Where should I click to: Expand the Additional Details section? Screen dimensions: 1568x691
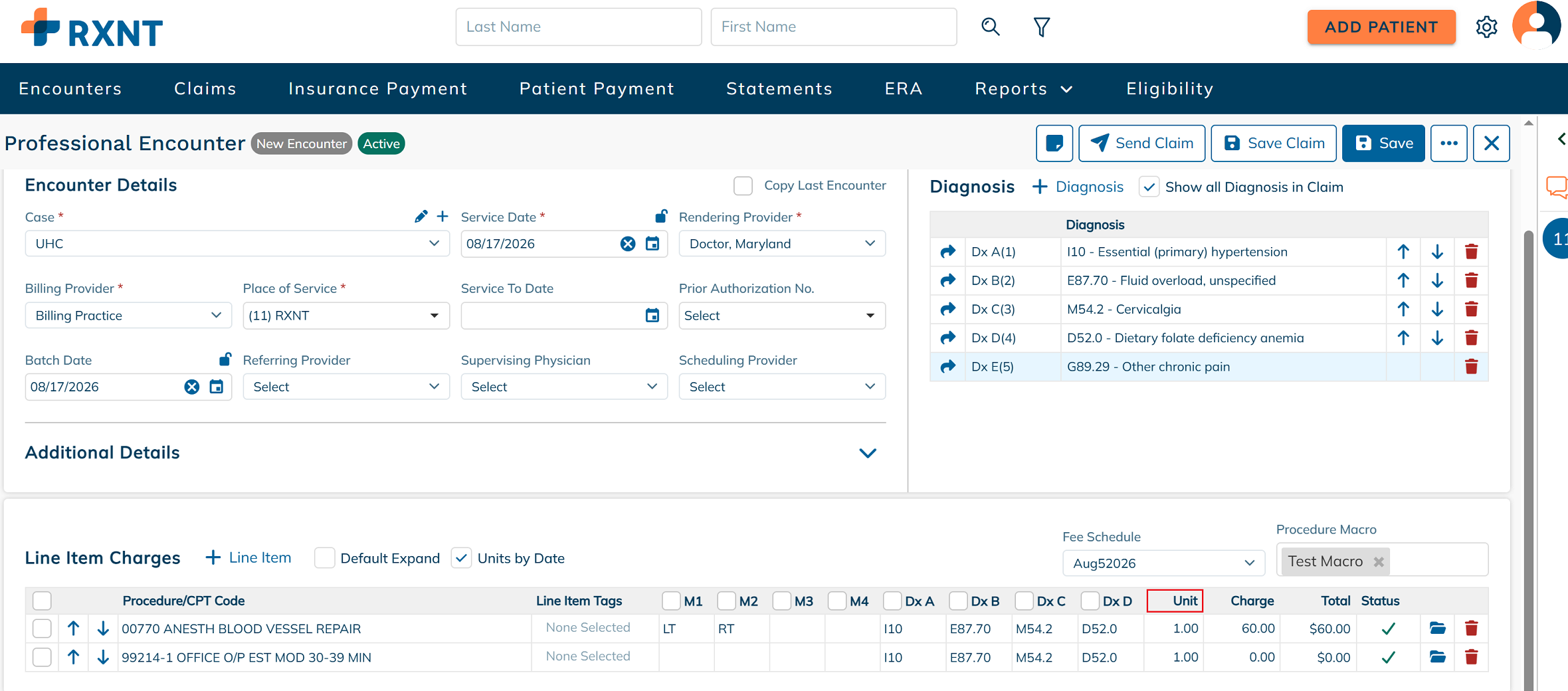click(x=867, y=453)
